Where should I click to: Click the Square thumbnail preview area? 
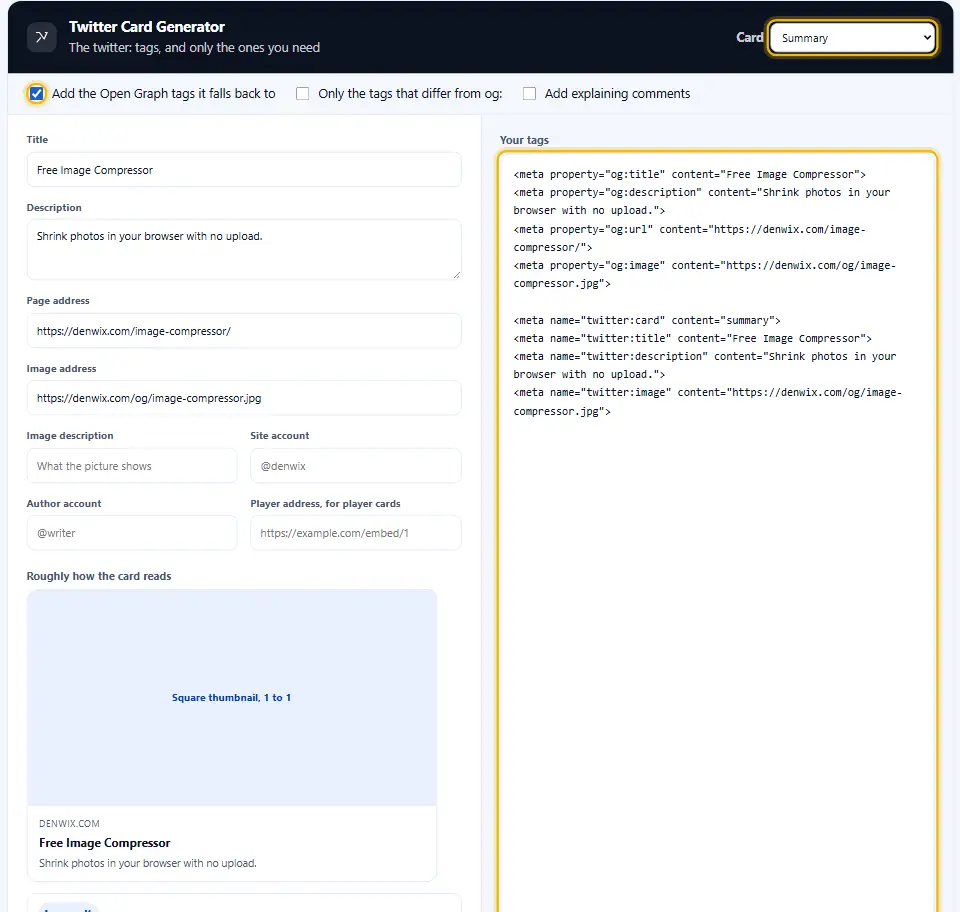231,698
